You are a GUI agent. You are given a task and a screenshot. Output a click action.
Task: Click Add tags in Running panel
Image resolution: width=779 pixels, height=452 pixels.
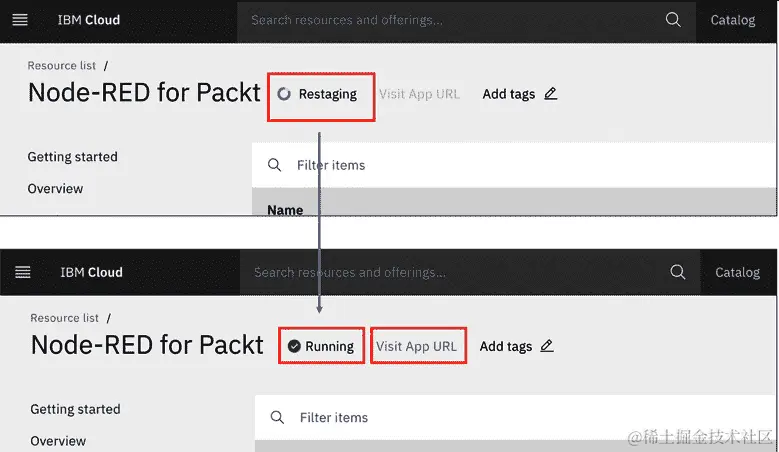(506, 346)
